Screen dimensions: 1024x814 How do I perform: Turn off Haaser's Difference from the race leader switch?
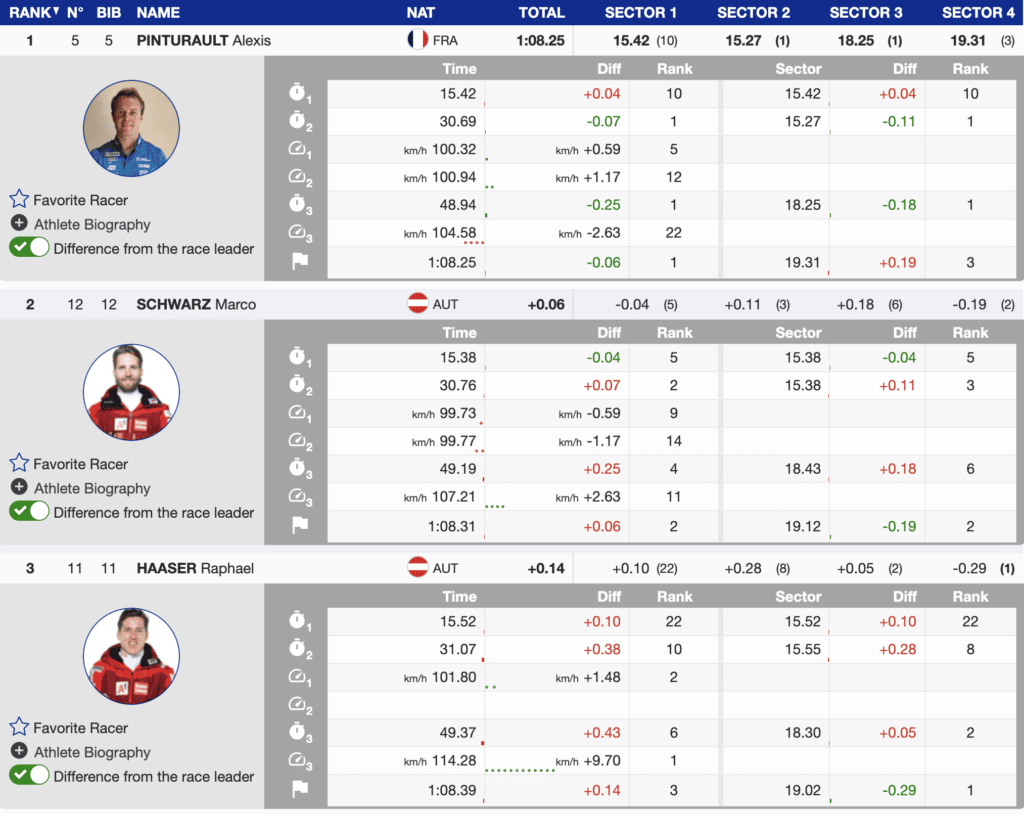[29, 776]
